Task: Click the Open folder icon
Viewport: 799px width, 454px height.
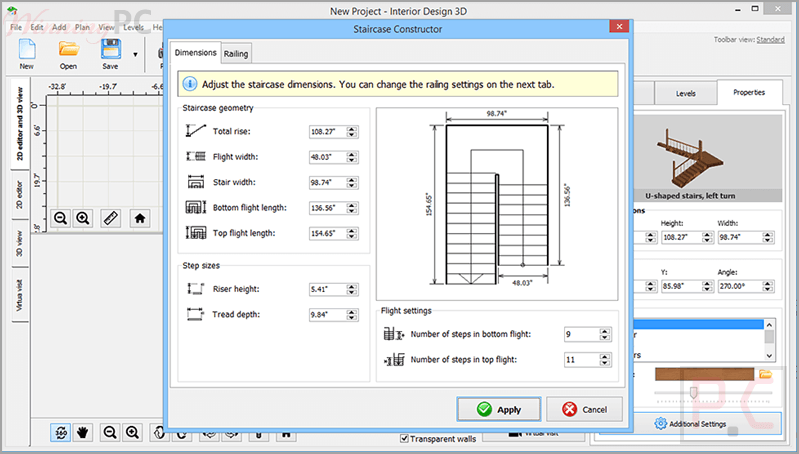Action: pyautogui.click(x=68, y=49)
